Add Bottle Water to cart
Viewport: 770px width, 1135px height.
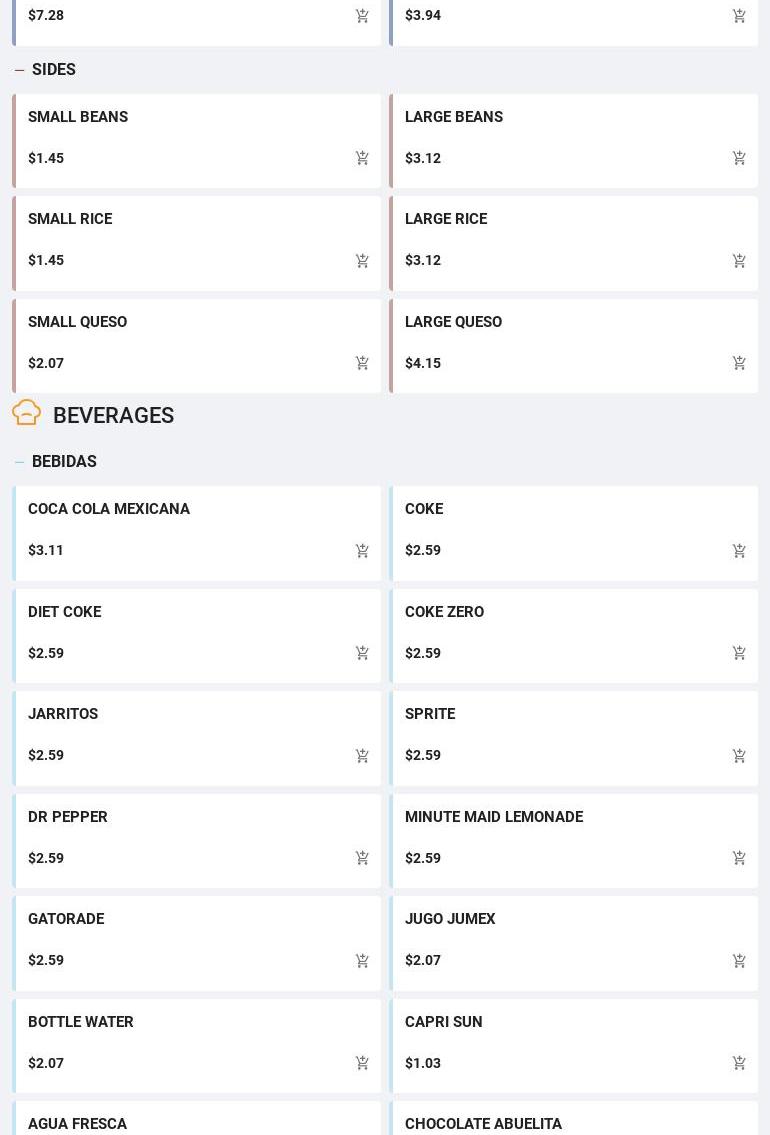click(x=362, y=1063)
